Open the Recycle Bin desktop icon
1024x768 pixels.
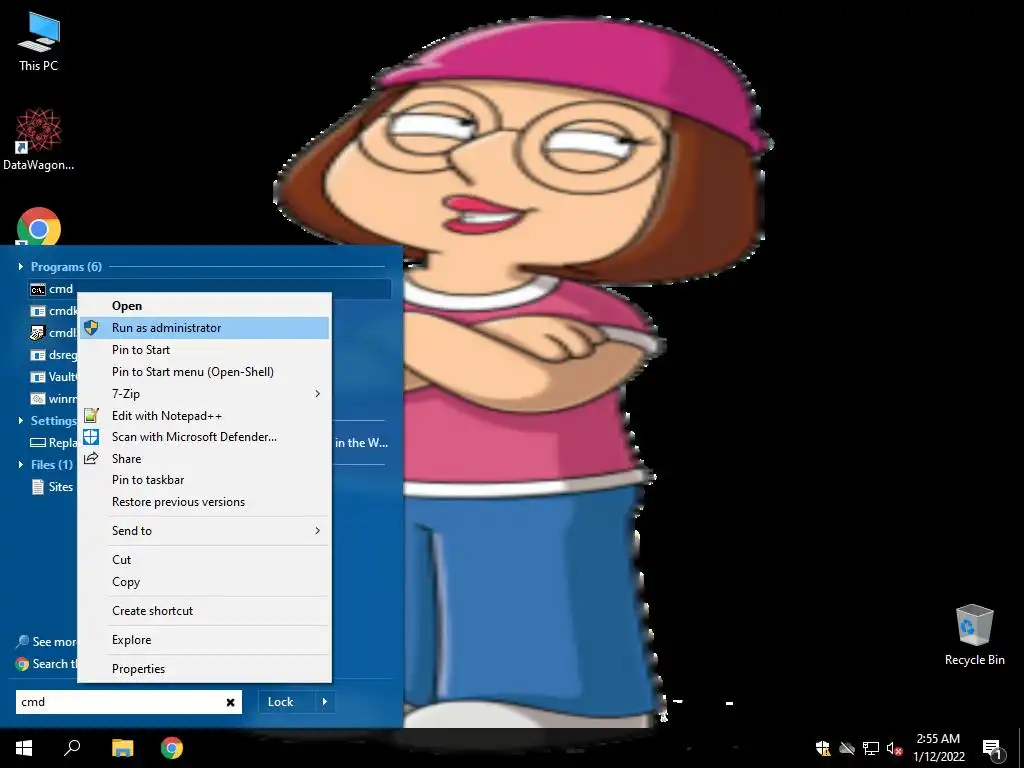click(974, 635)
